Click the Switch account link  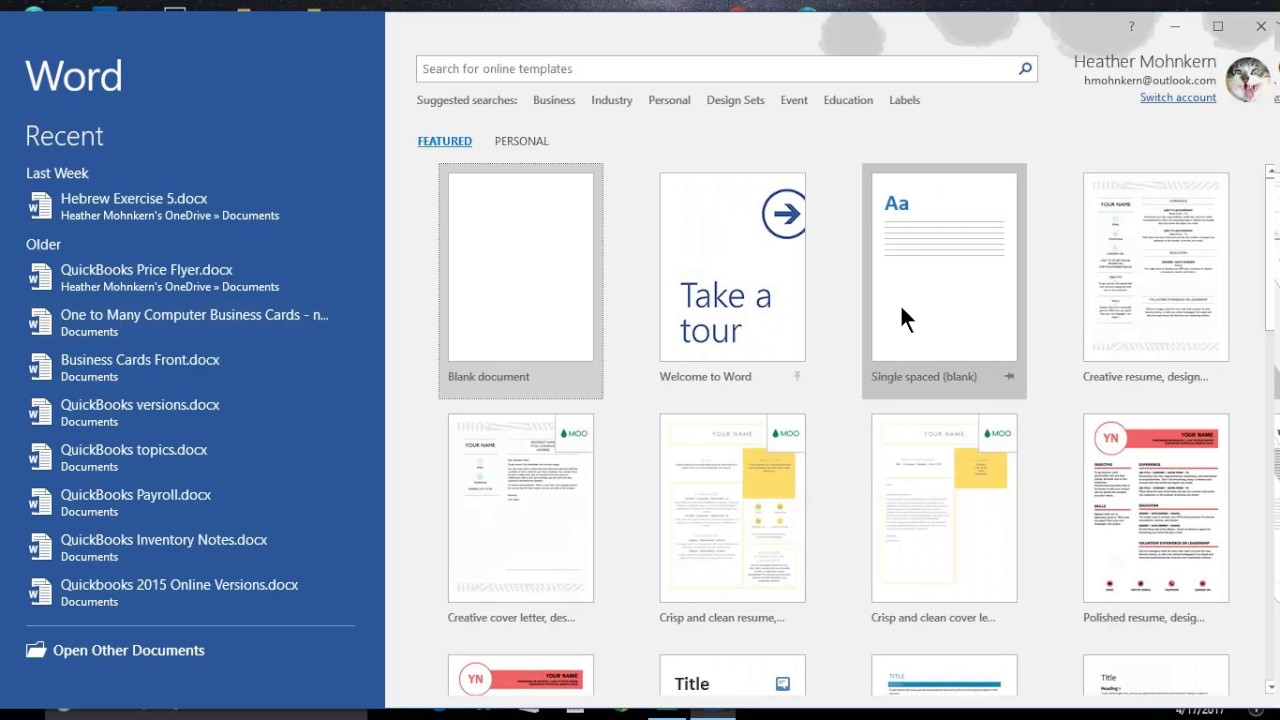point(1178,97)
